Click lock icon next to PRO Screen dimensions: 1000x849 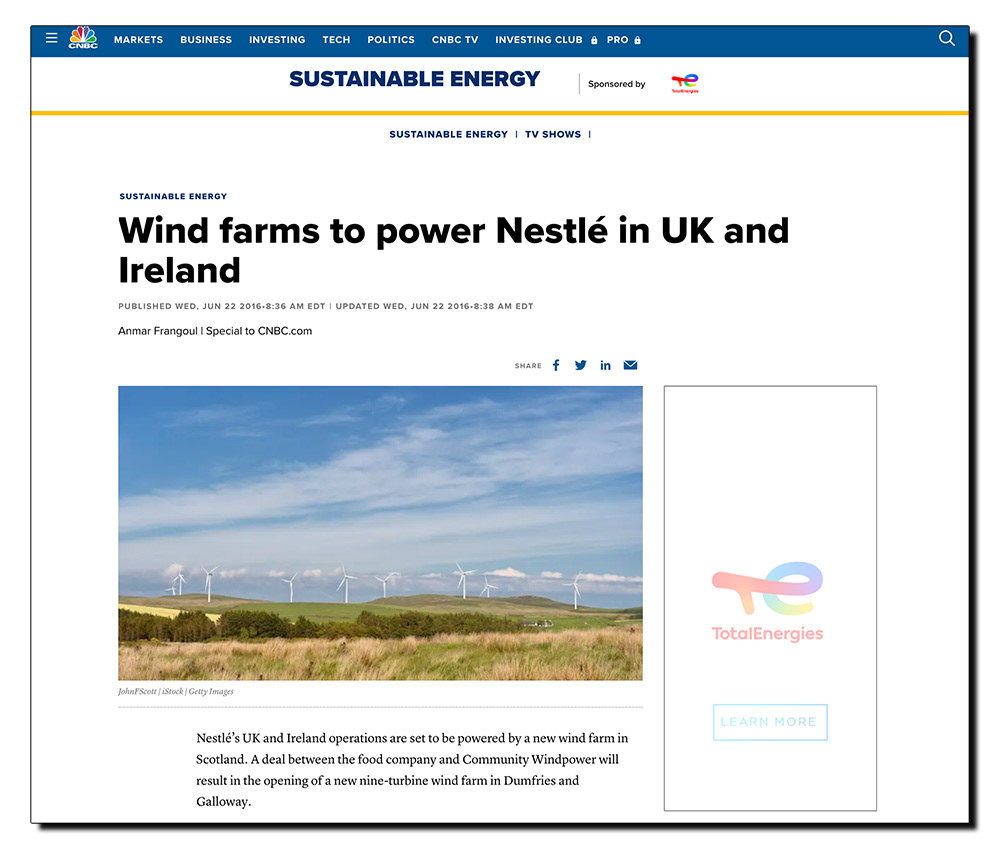(637, 40)
